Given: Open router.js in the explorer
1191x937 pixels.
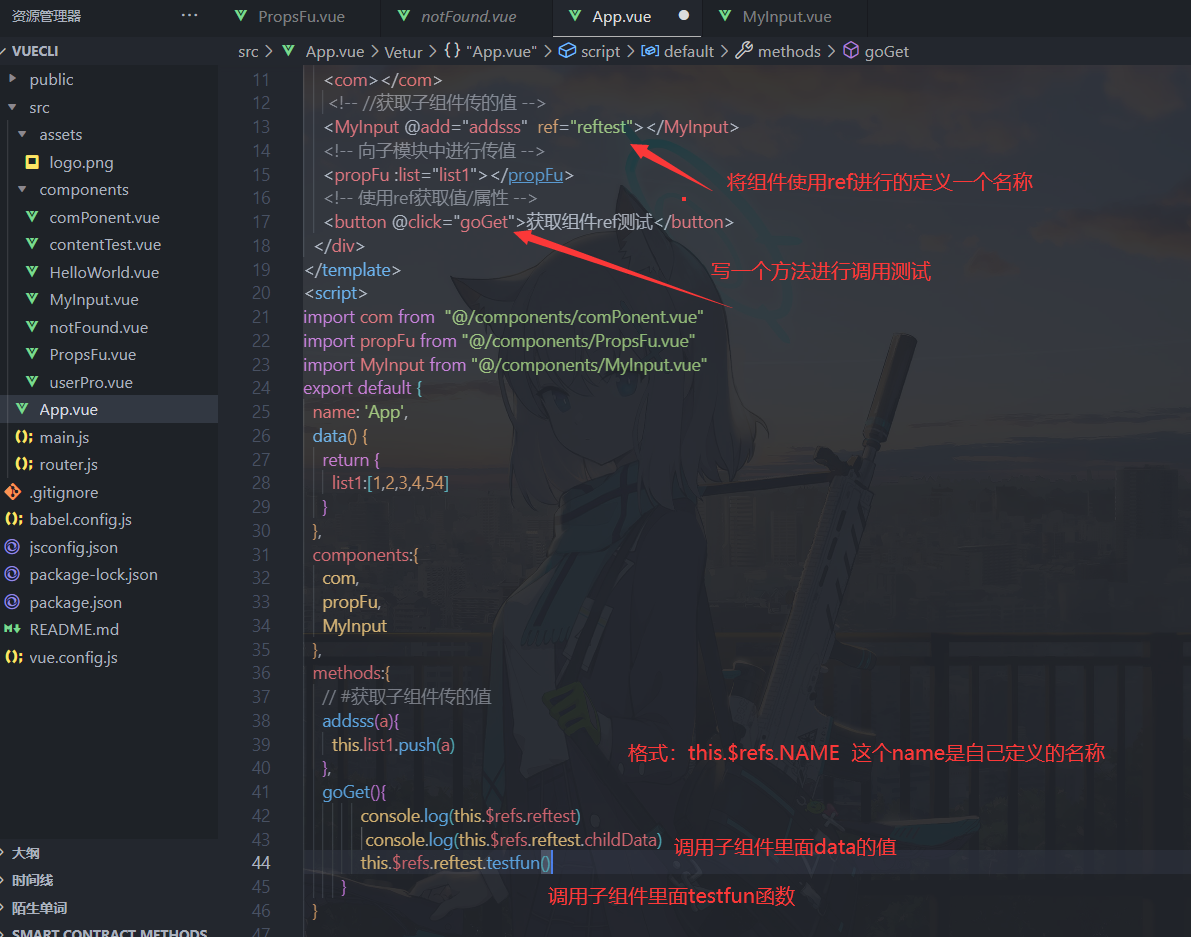Looking at the screenshot, I should [x=68, y=465].
